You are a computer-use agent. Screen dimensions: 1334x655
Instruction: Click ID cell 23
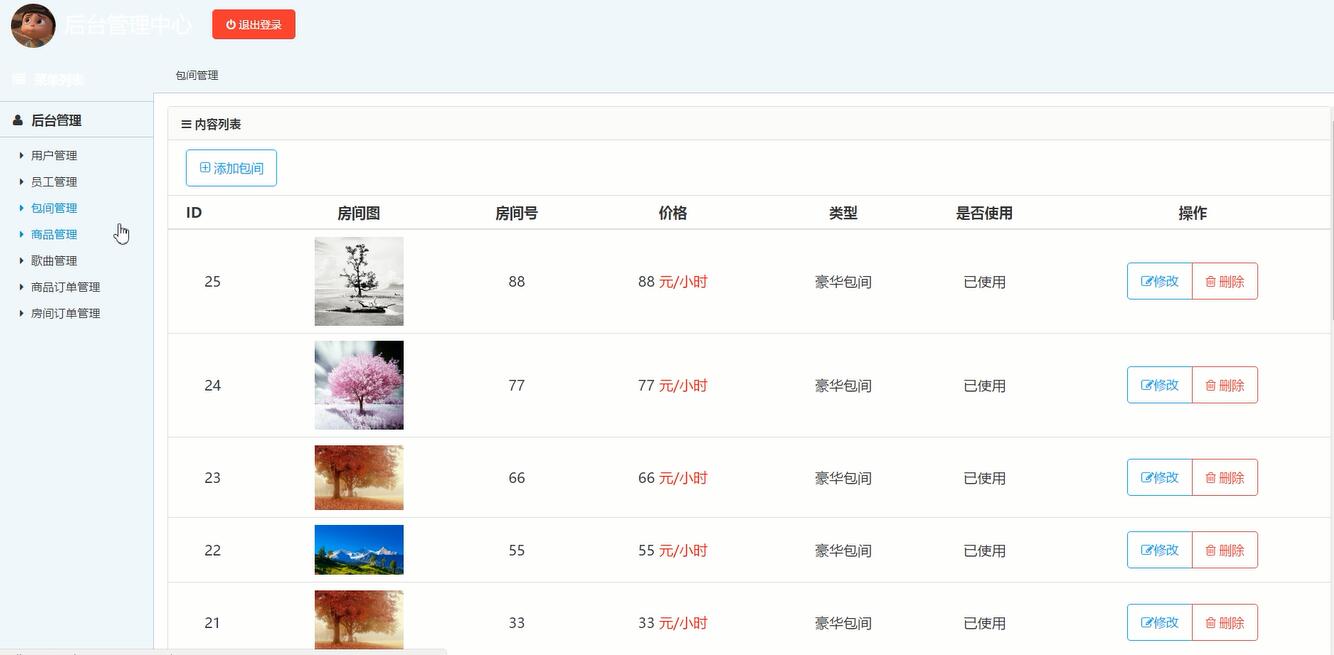[x=213, y=478]
